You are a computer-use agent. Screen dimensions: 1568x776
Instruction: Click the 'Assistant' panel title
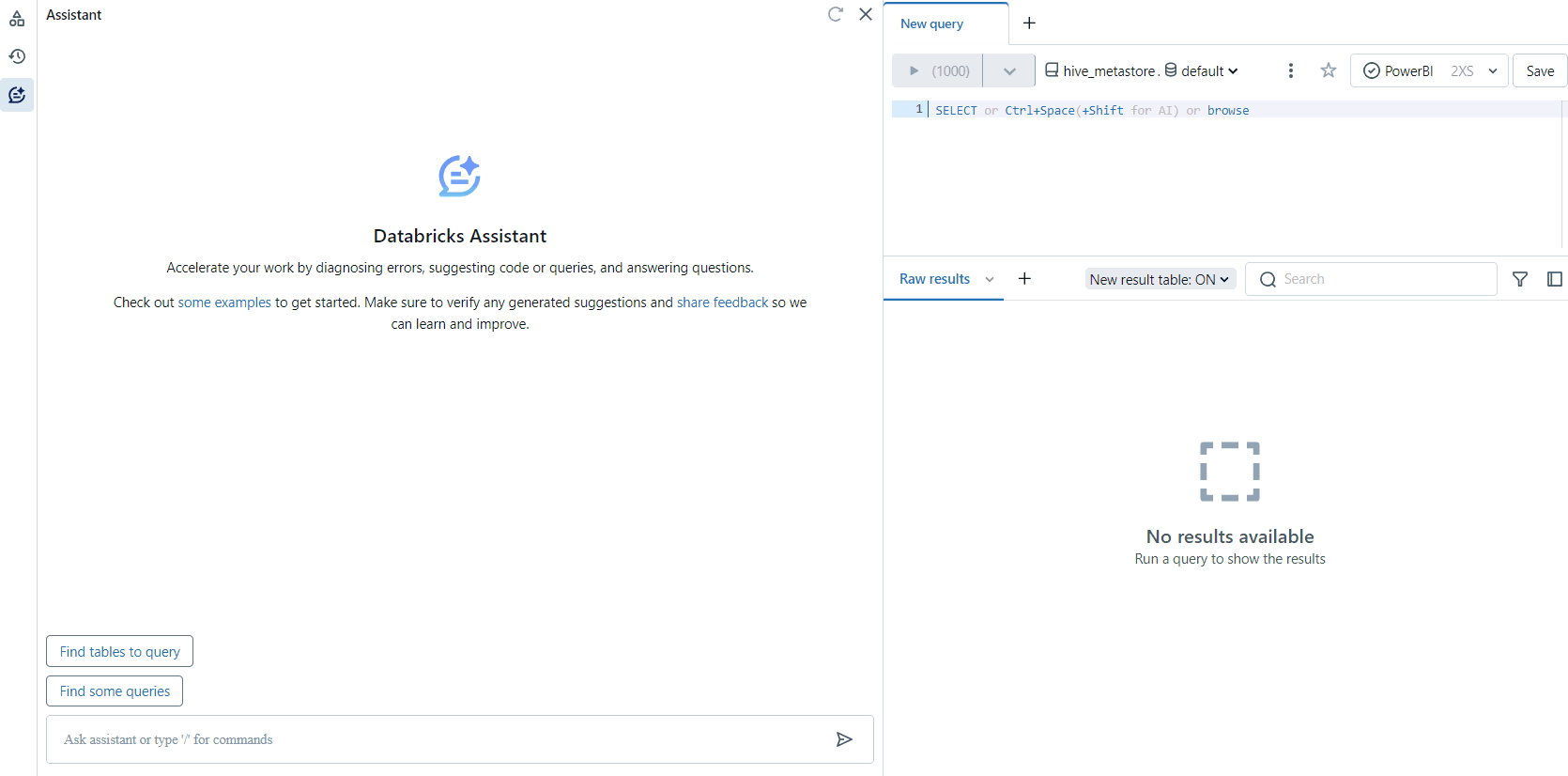click(x=73, y=14)
